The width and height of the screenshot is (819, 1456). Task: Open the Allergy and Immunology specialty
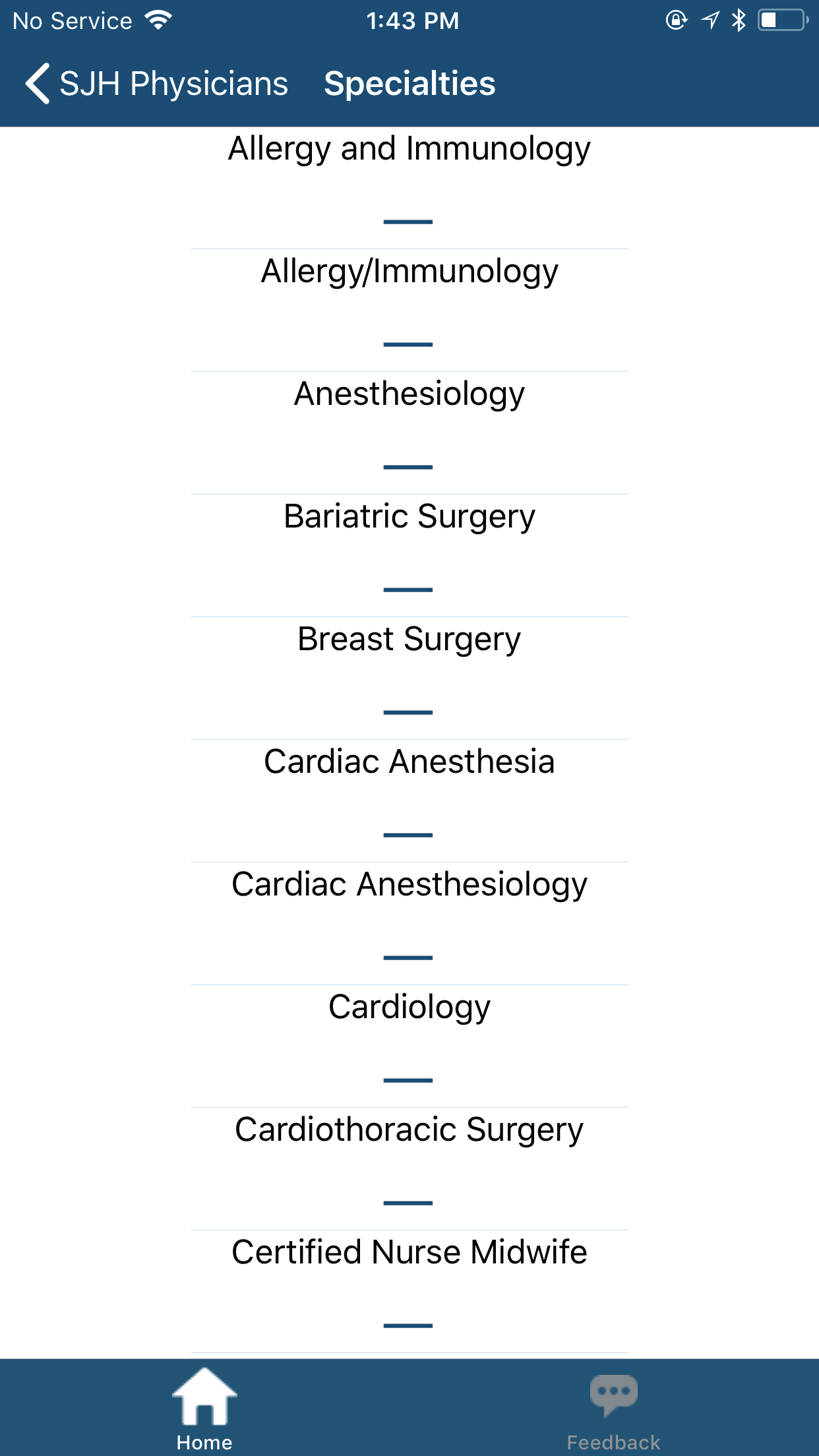(x=409, y=149)
